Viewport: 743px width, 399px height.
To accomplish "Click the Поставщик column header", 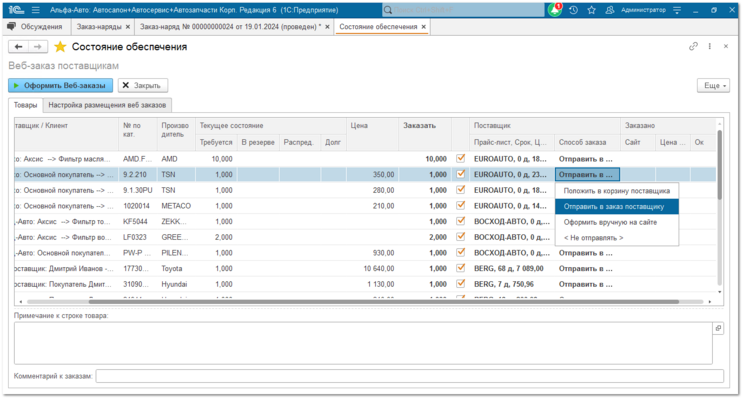I will pos(544,126).
